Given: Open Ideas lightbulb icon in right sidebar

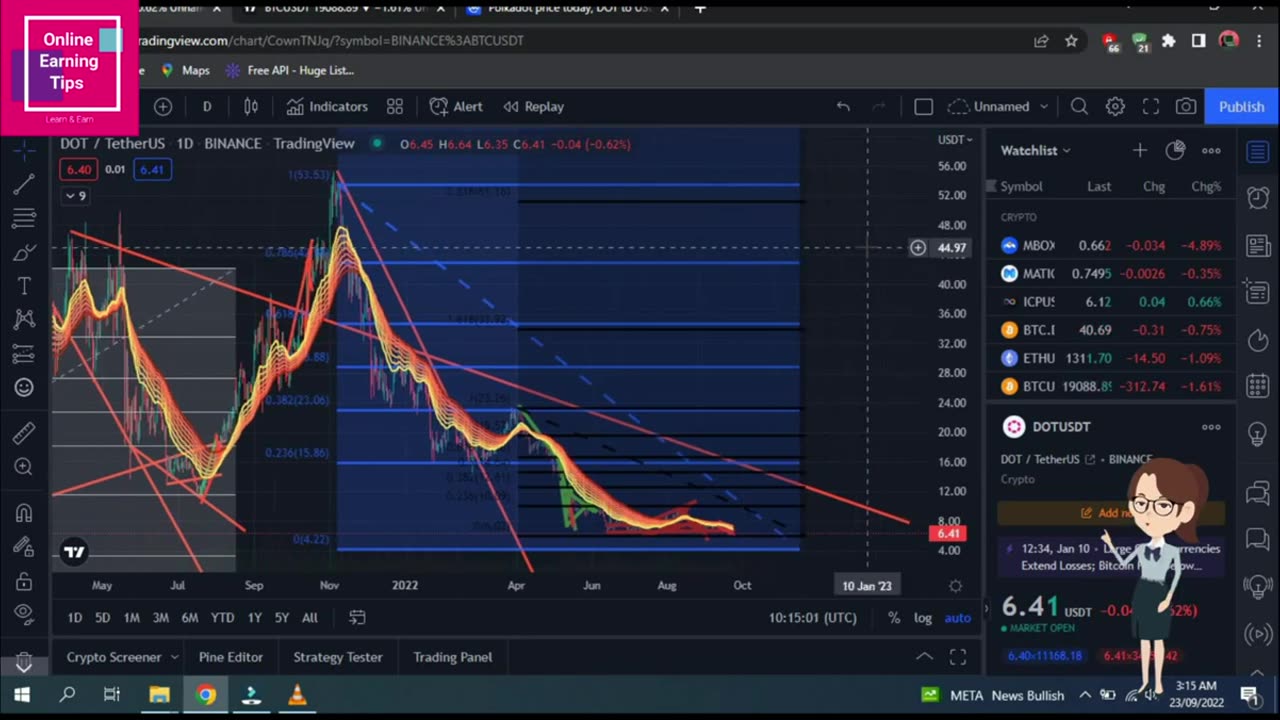Looking at the screenshot, I should tap(1258, 435).
